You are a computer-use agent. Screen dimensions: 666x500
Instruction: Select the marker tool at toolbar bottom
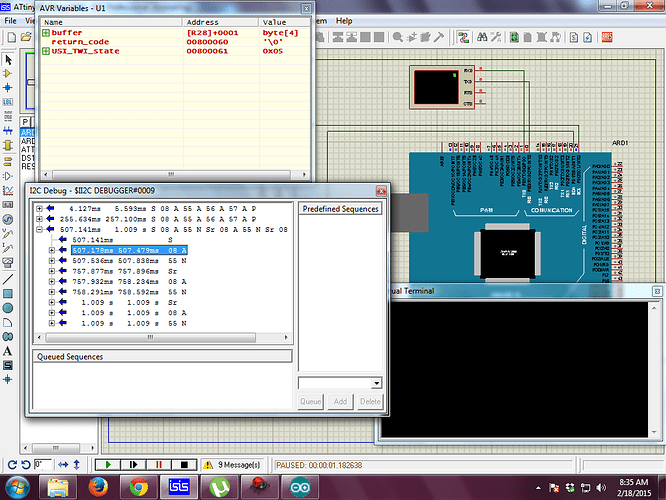8,380
